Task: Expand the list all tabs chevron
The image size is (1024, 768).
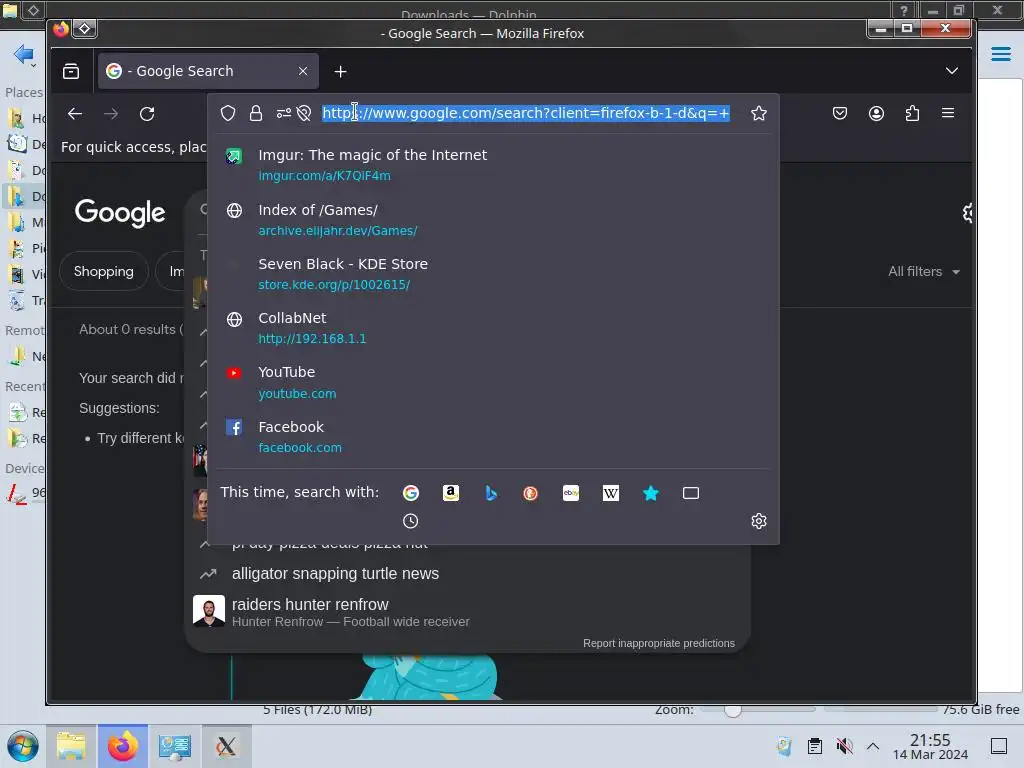Action: click(x=952, y=71)
